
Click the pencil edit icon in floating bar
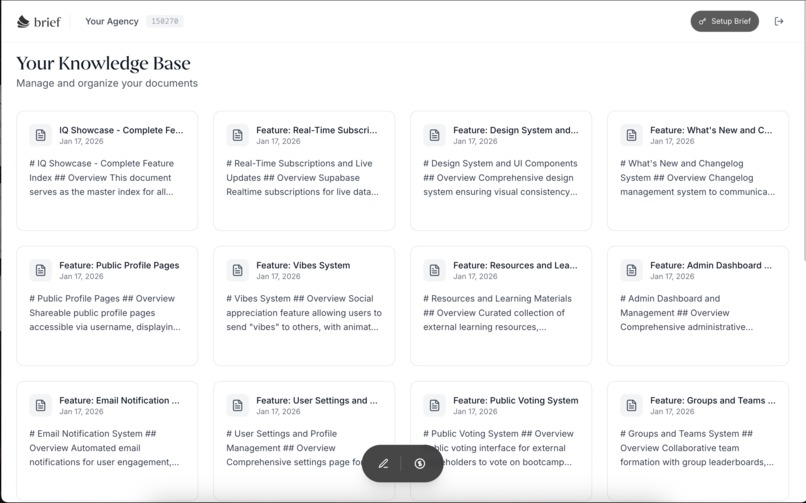click(x=383, y=464)
